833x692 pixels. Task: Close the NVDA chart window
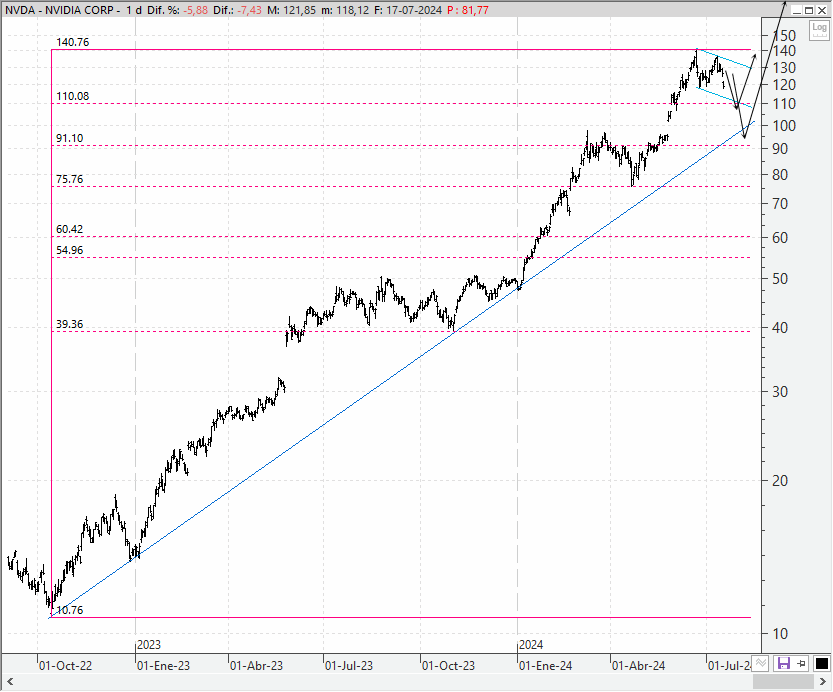click(x=822, y=10)
